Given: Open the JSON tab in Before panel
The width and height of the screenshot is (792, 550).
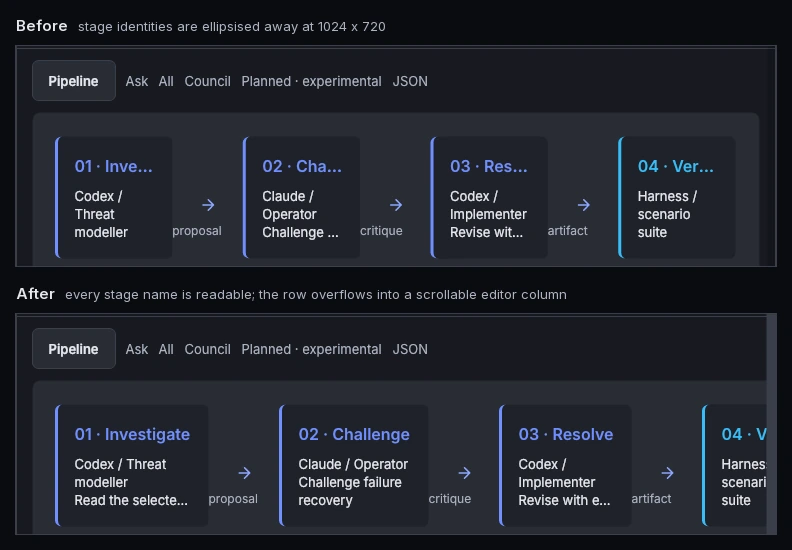Looking at the screenshot, I should point(410,81).
